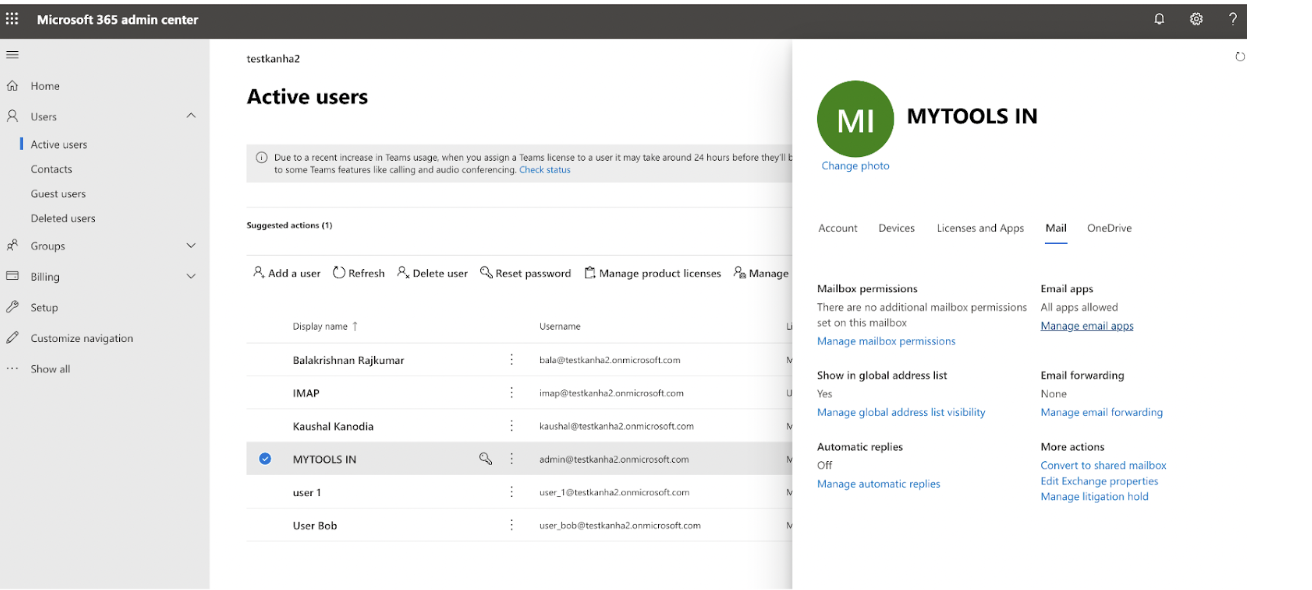Click the Check status link in the notice

[x=545, y=170]
